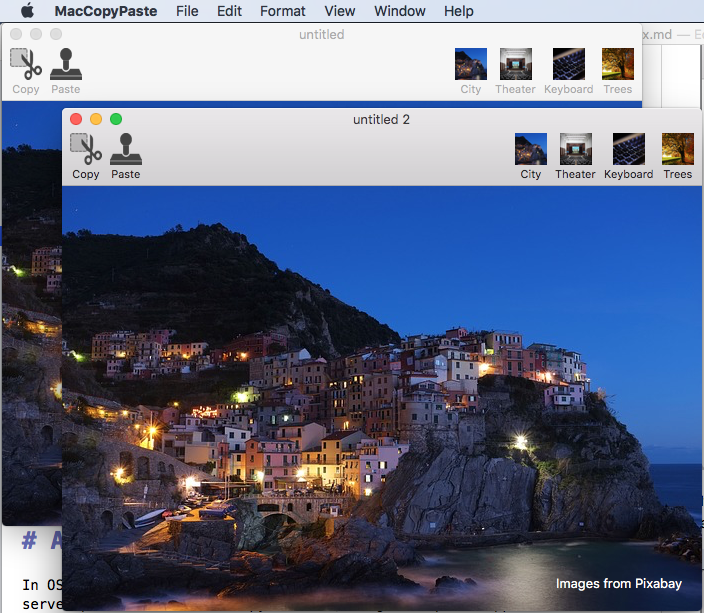
Task: Click Copy scissors icon in background untitled window
Action: tap(26, 64)
